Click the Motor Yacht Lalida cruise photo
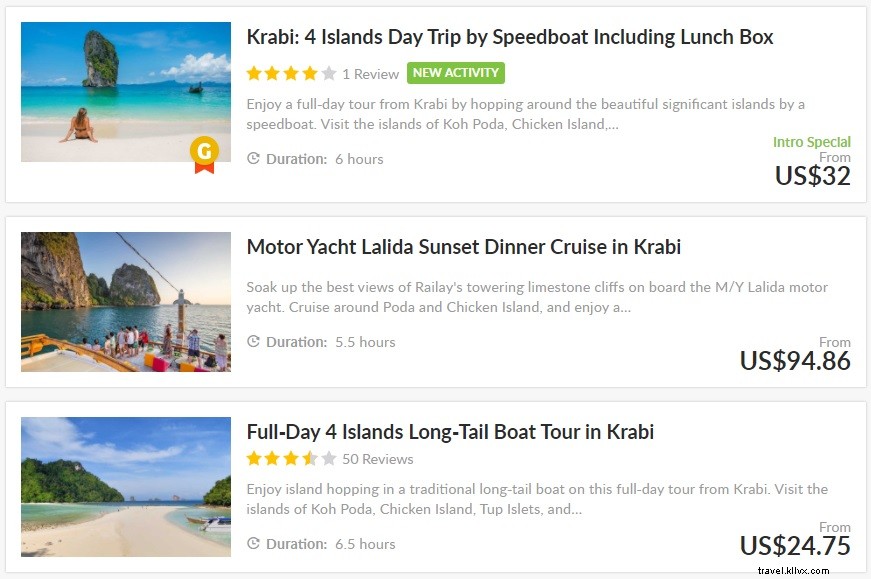 [x=124, y=301]
